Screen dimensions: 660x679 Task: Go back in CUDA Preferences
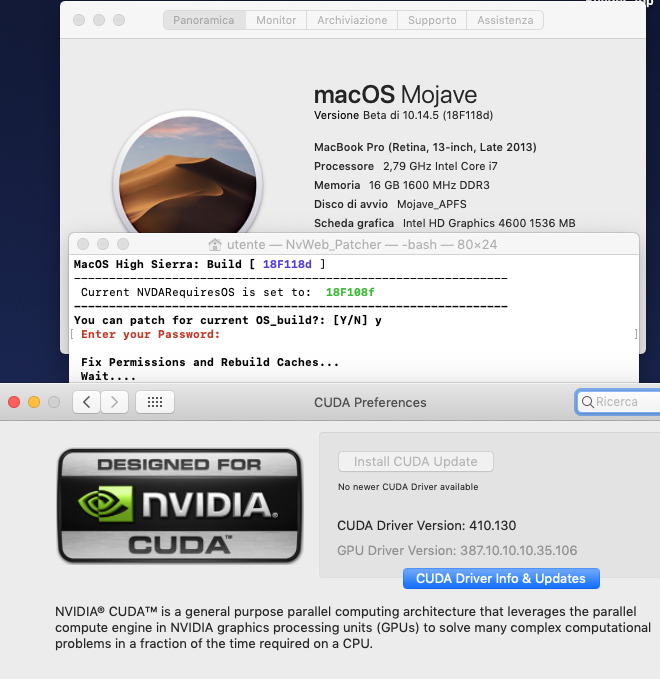[87, 402]
